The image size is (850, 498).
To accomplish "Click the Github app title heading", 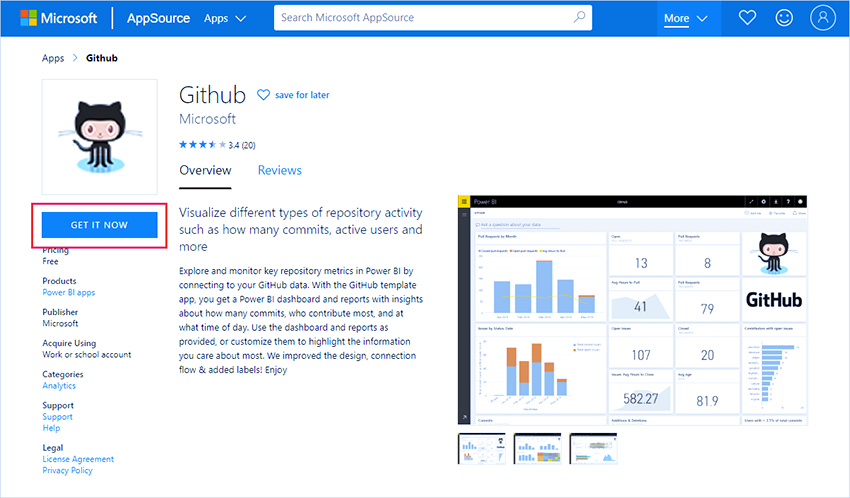I will click(x=212, y=95).
